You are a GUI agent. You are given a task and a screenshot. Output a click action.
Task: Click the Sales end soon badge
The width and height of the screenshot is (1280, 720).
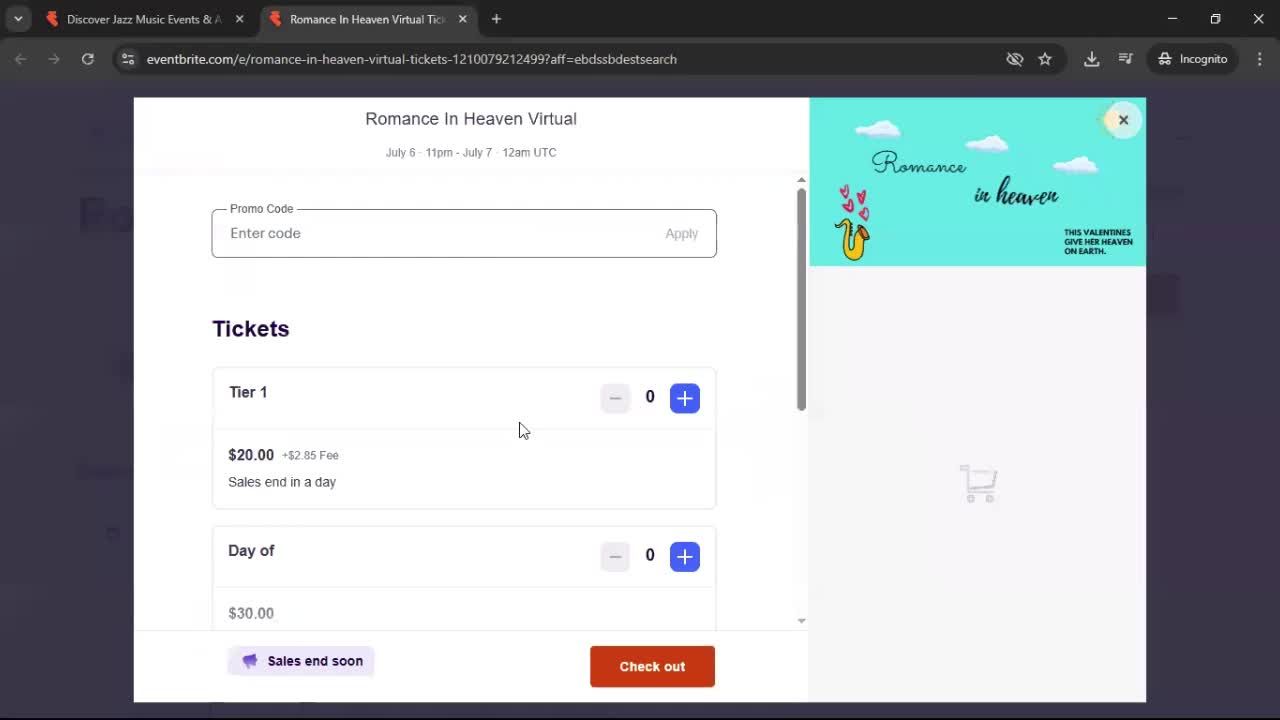pos(301,661)
